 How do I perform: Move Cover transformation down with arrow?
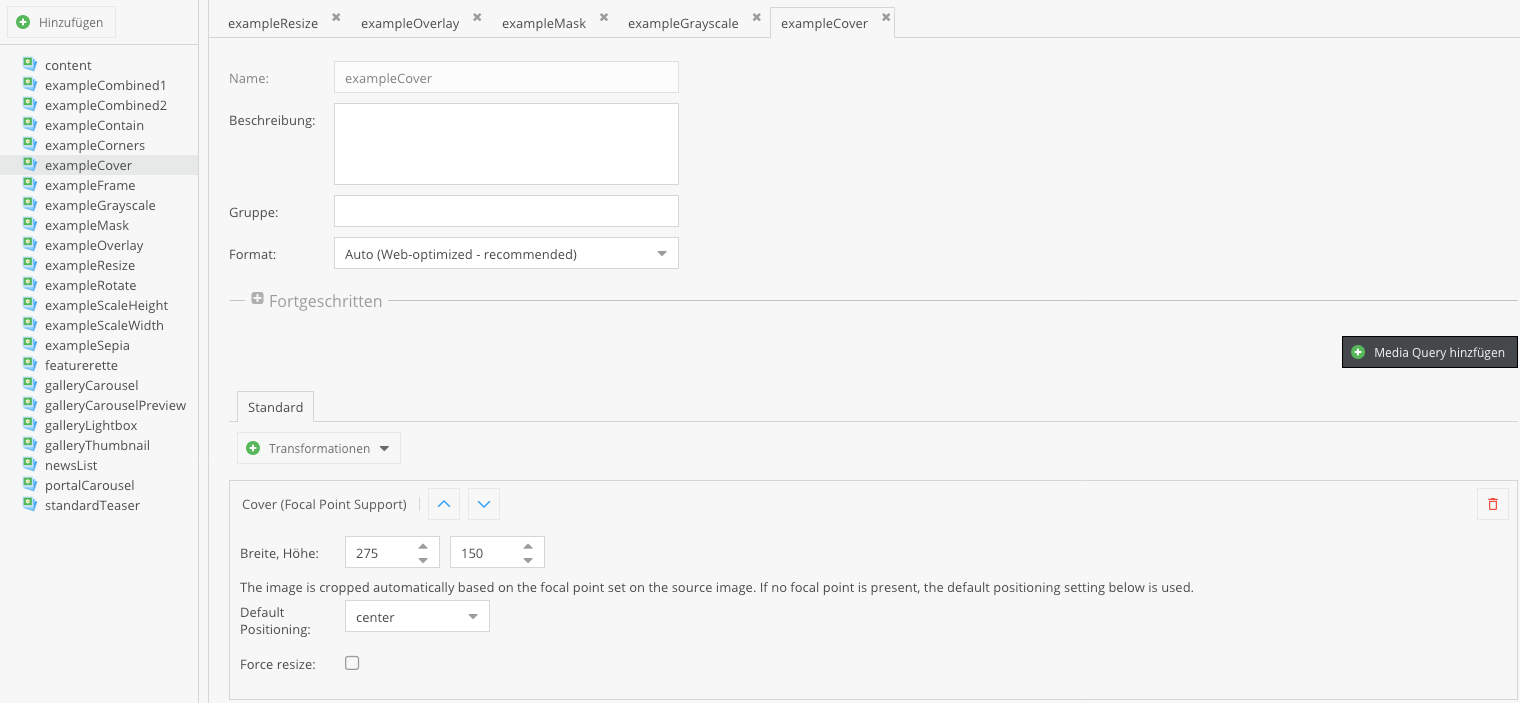coord(484,504)
